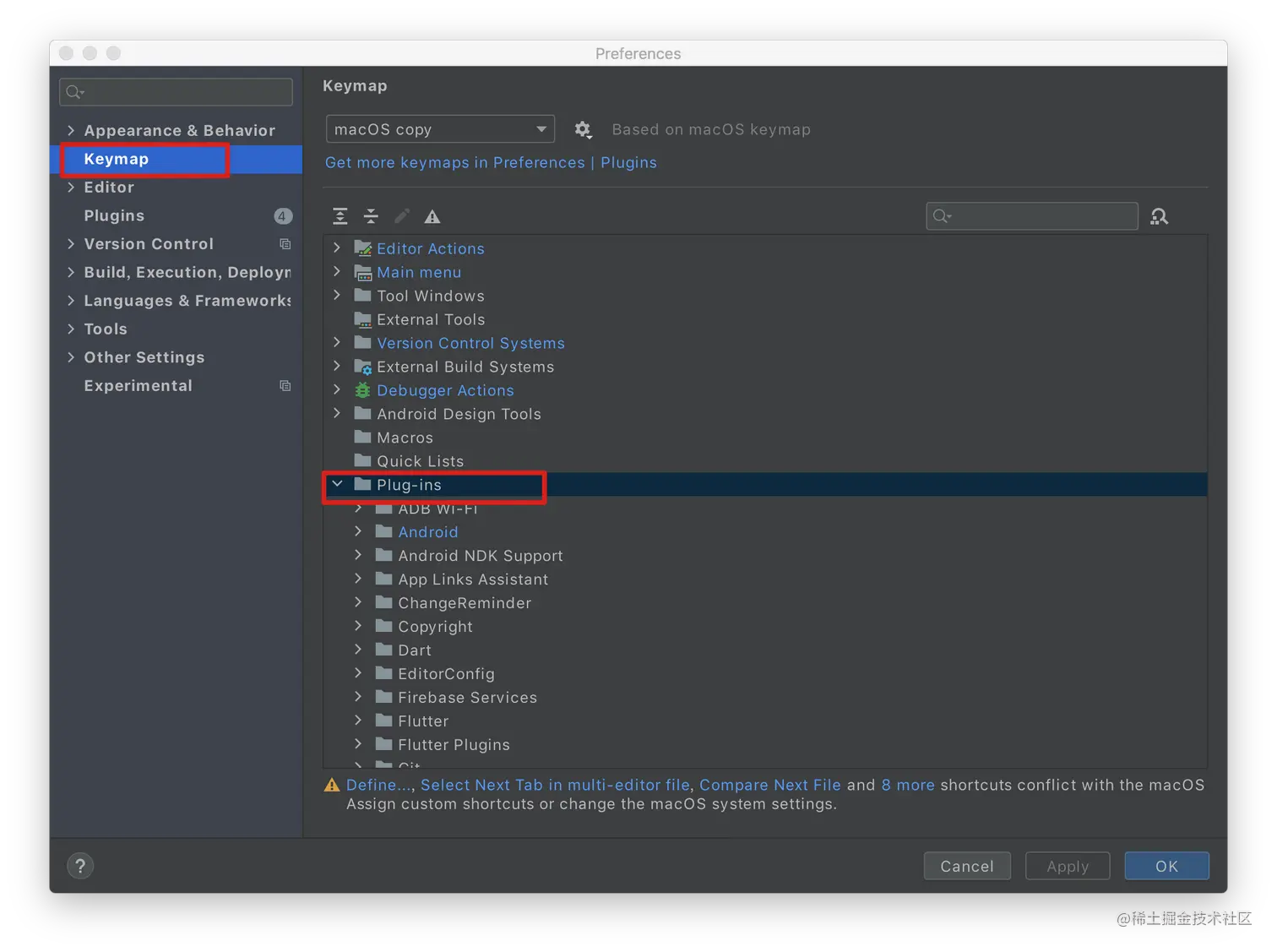
Task: Expand the Editor settings section
Action: (x=71, y=188)
